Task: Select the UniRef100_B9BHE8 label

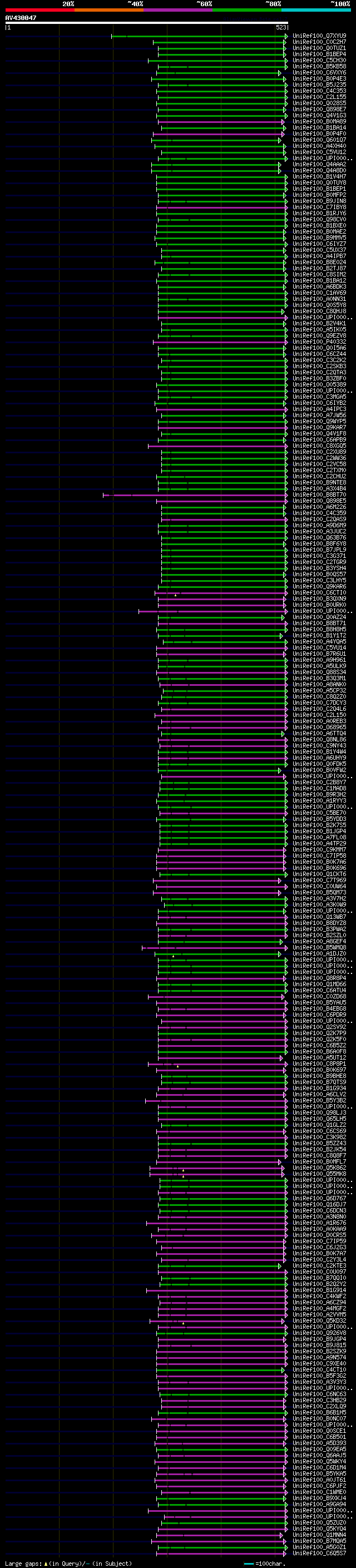Action: click(319, 1076)
